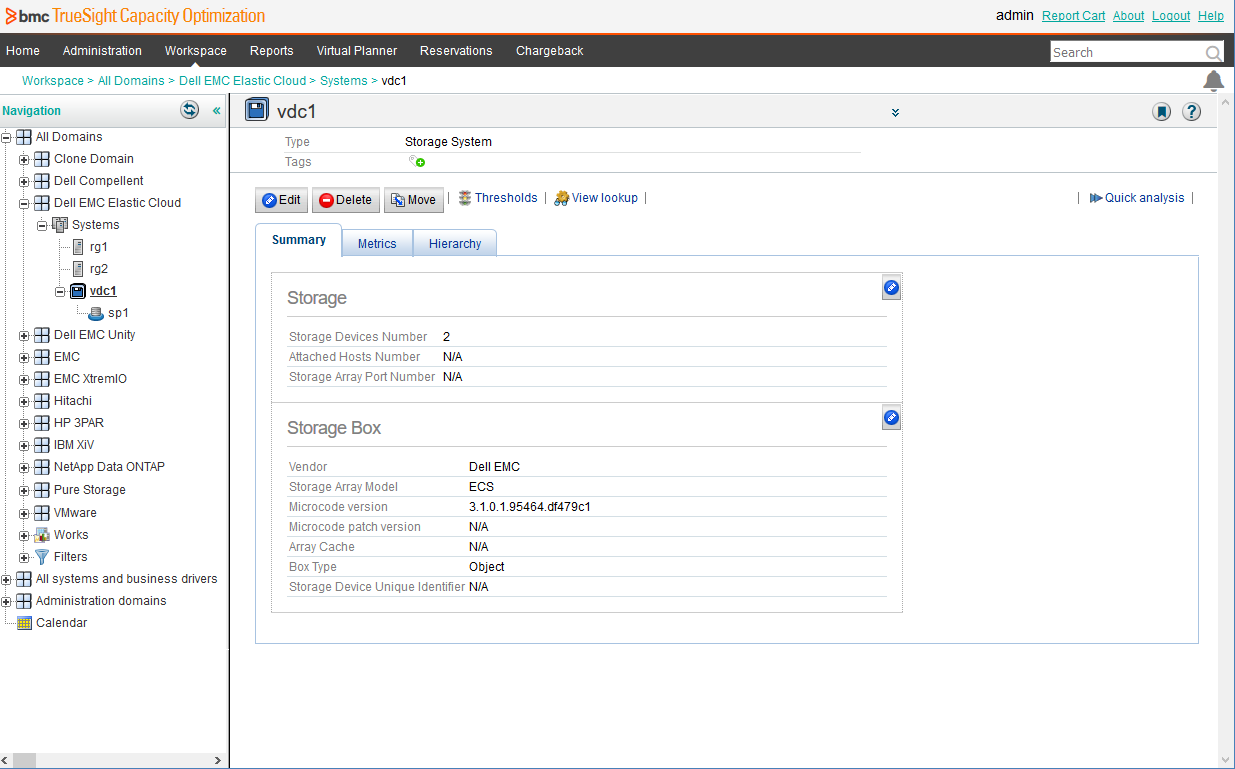The image size is (1235, 769).
Task: Open the View lookup link
Action: [596, 198]
